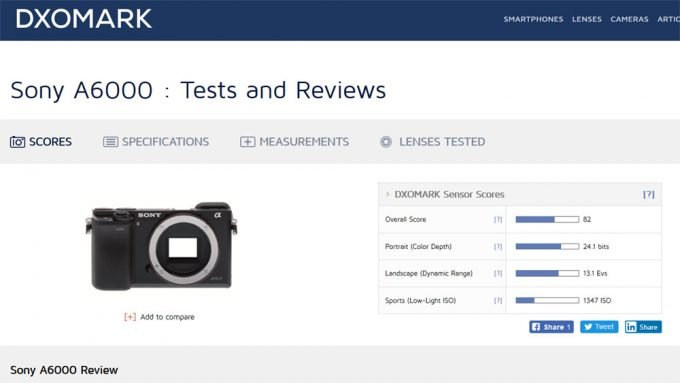Viewport: 680px width, 383px height.
Task: Share the page via Facebook Share button
Action: tap(551, 327)
